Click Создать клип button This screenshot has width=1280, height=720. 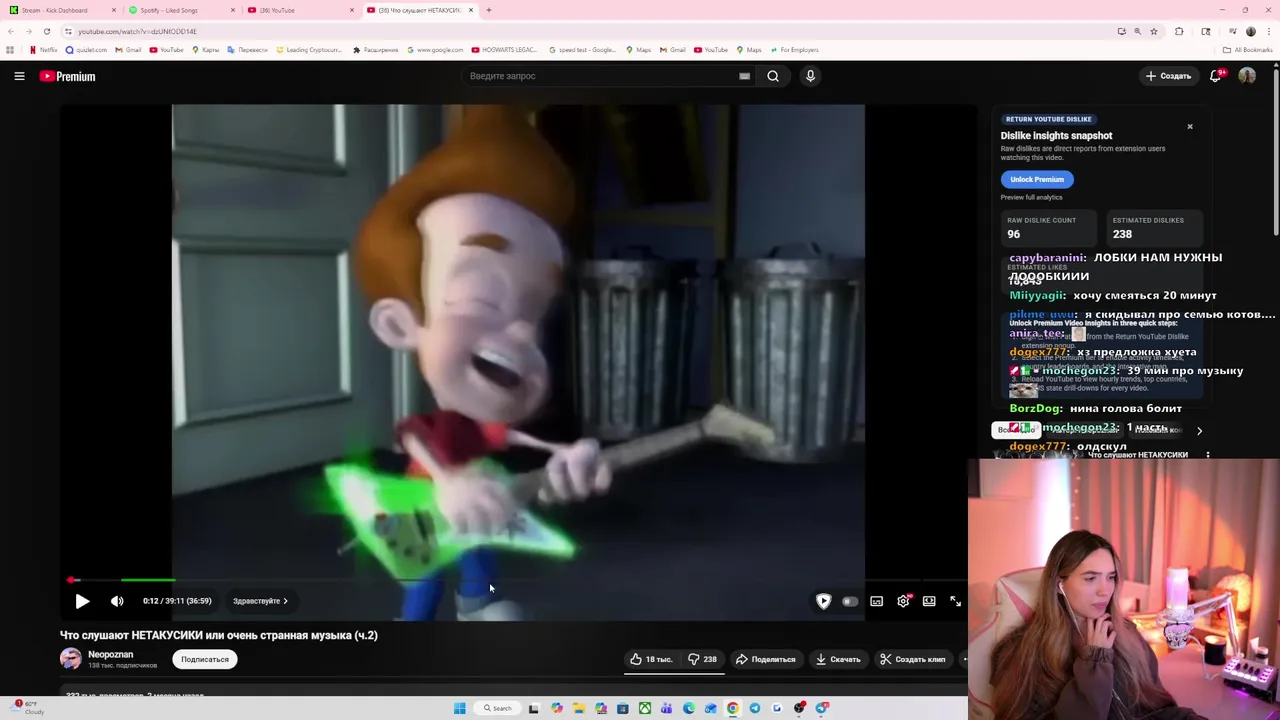point(913,659)
